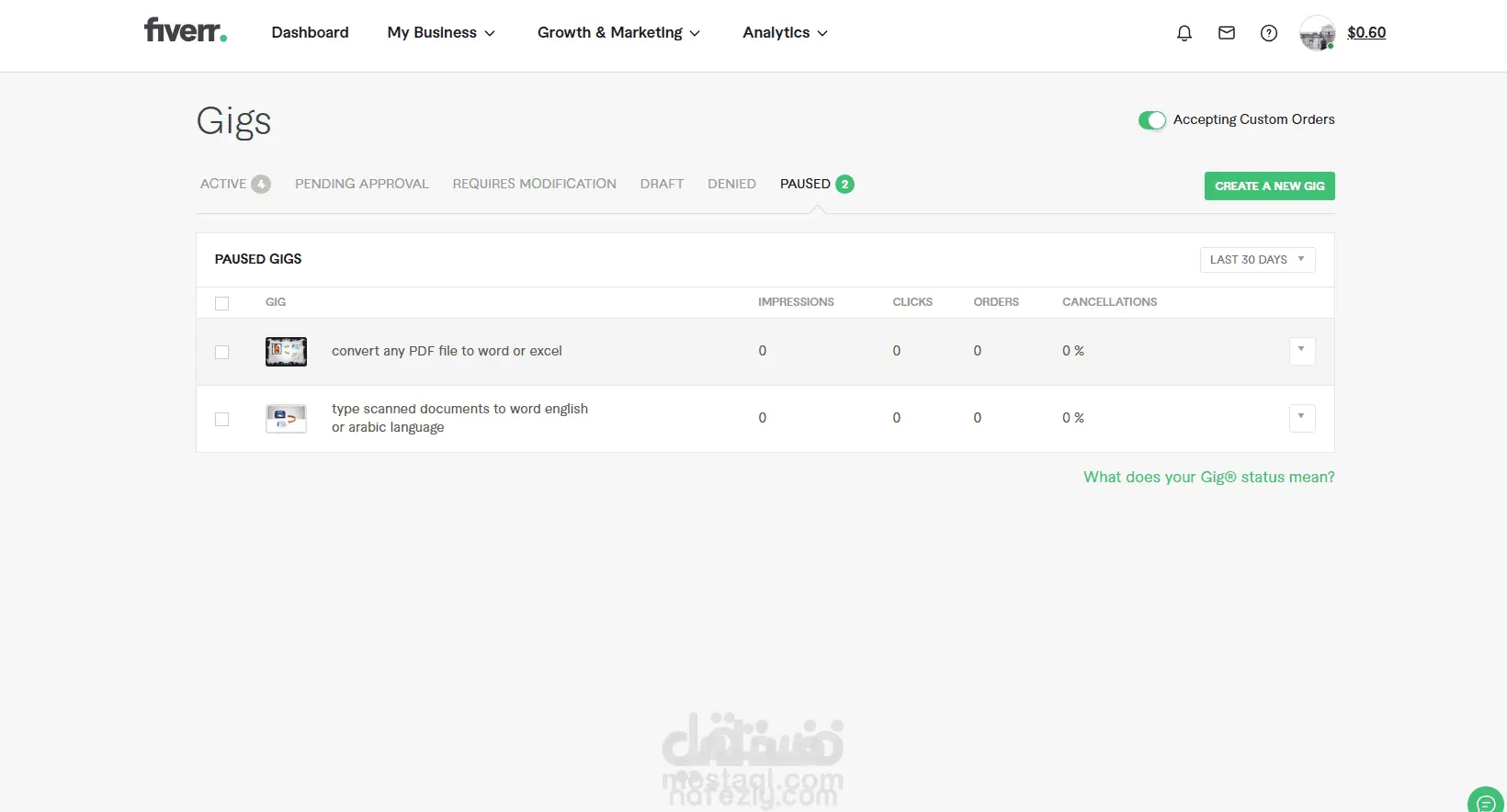Toggle Accepting Custom Orders switch
The image size is (1507, 812).
1152,120
